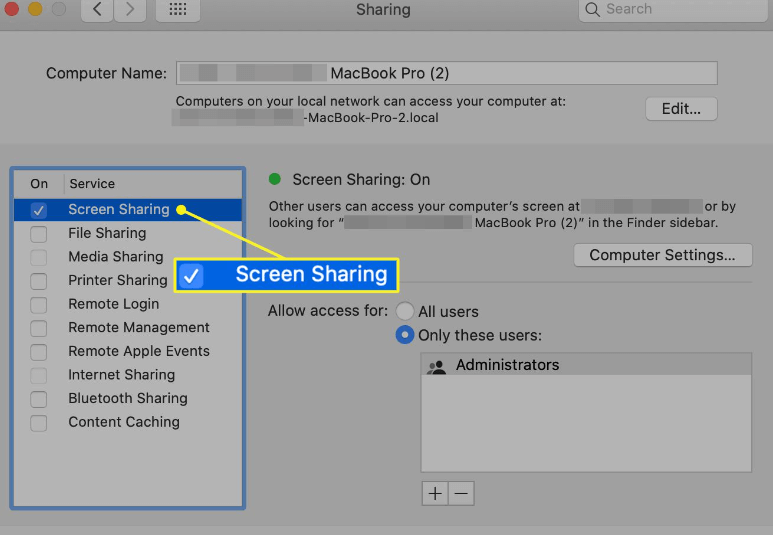Enable the Remote Apple Events checkbox

click(38, 352)
